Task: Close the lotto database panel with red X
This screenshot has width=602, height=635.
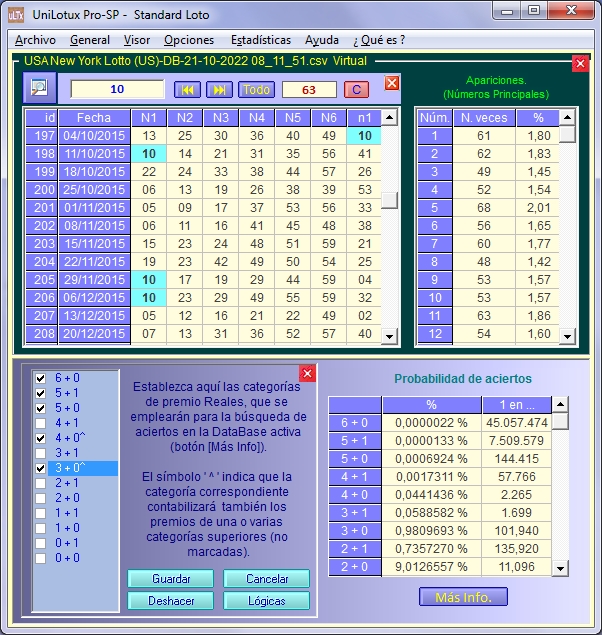Action: [x=580, y=63]
